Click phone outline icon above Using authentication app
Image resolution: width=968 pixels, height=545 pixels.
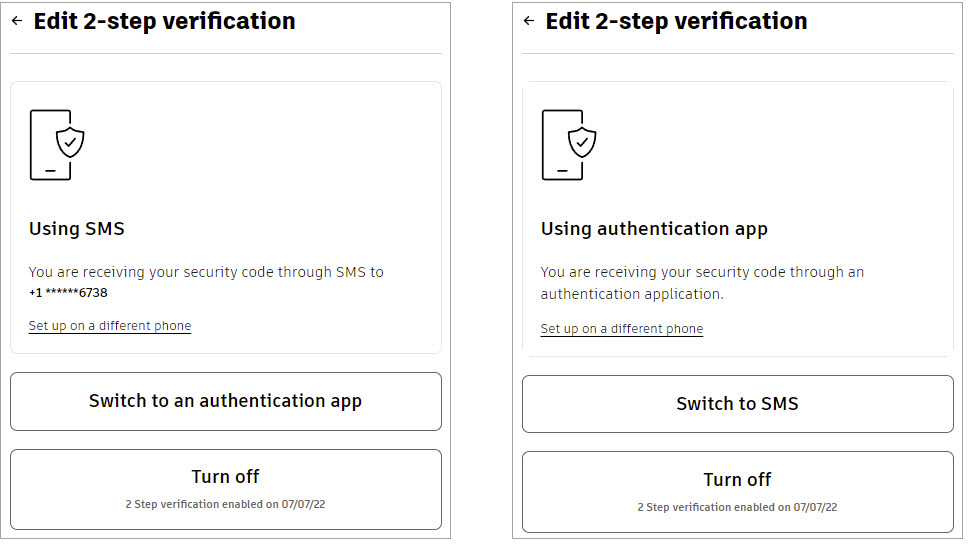pos(561,145)
